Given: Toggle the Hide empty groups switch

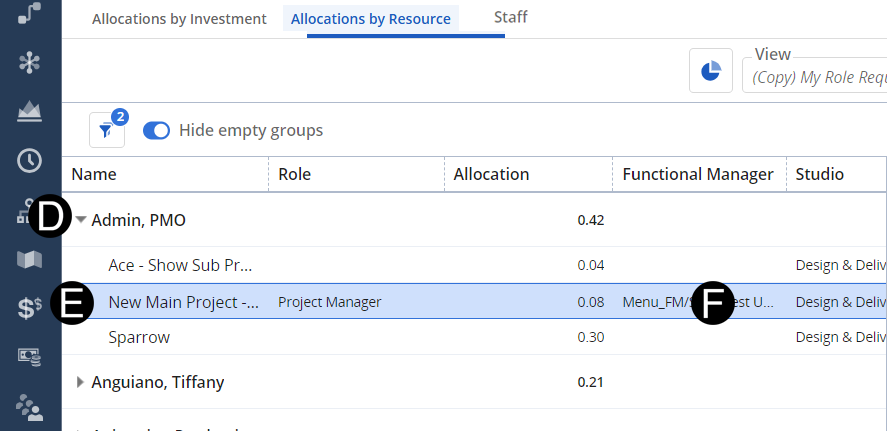Looking at the screenshot, I should click(157, 131).
